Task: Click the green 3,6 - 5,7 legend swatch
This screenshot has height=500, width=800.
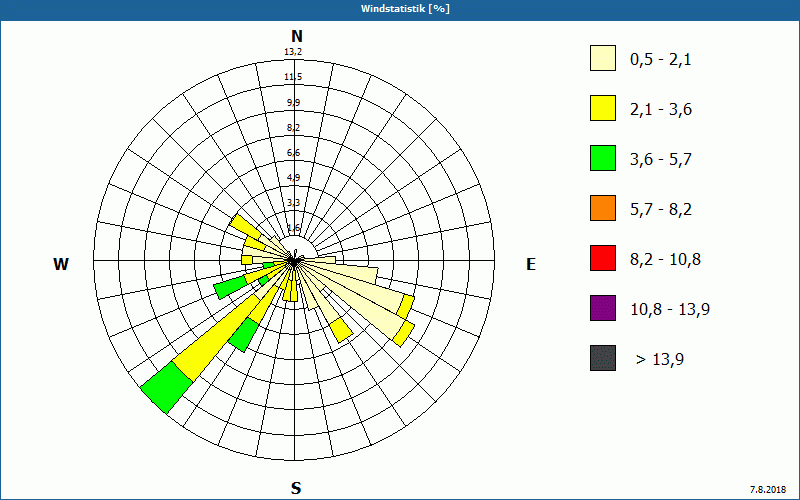Action: point(603,158)
